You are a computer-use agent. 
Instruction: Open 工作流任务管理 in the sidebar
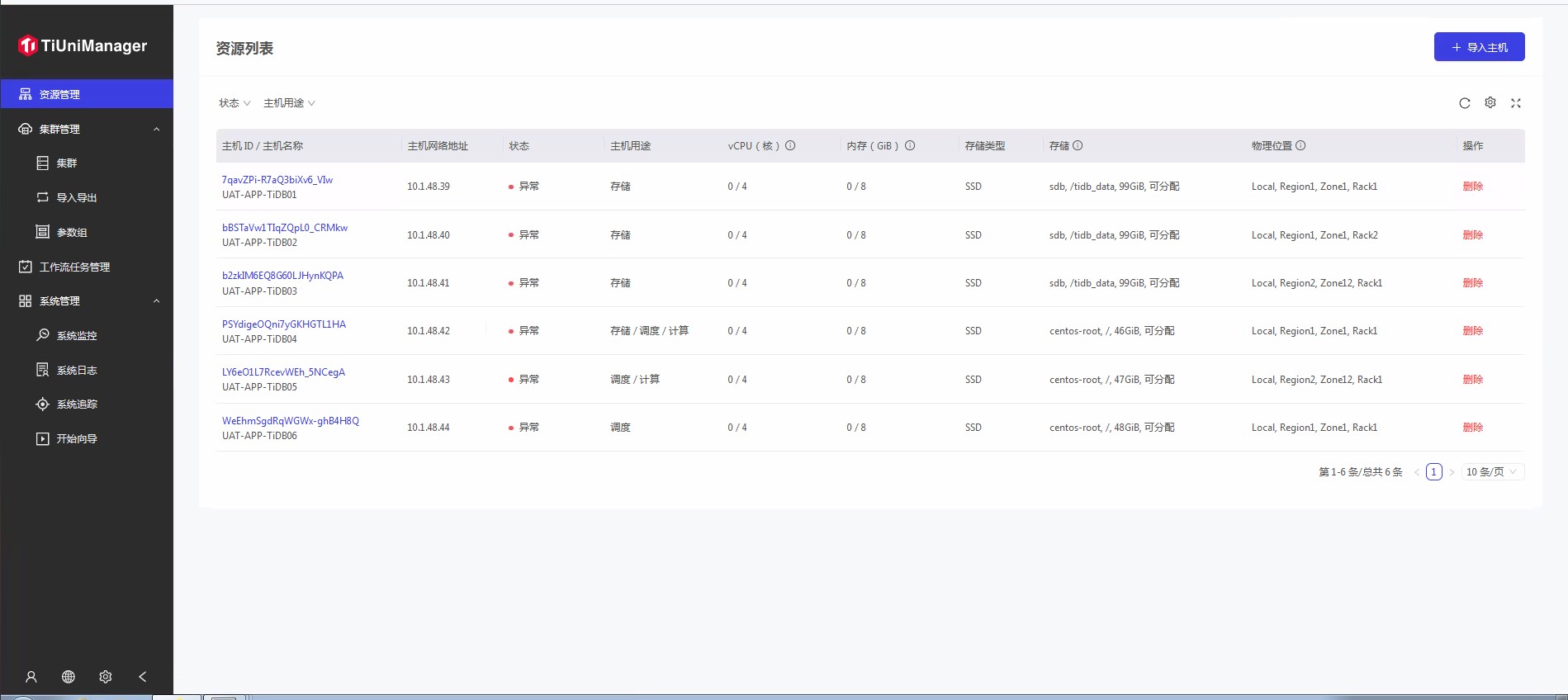74,267
